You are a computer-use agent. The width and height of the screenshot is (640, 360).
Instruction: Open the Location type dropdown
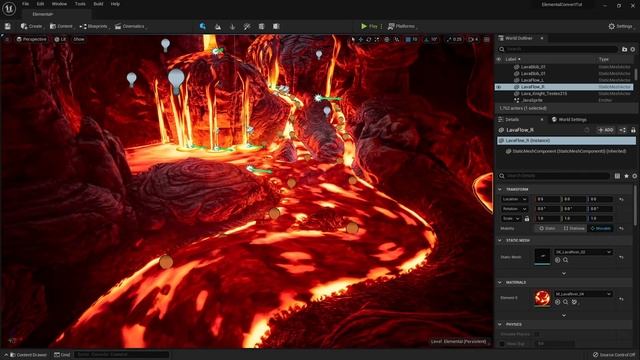514,199
